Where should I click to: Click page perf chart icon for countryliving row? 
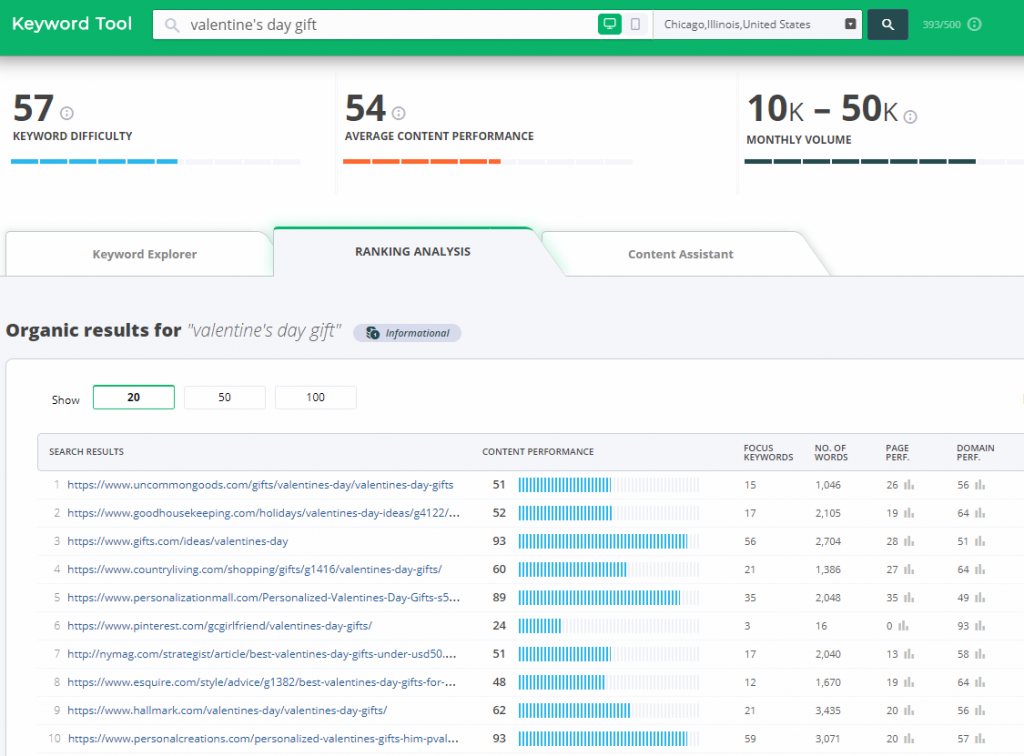click(x=909, y=569)
